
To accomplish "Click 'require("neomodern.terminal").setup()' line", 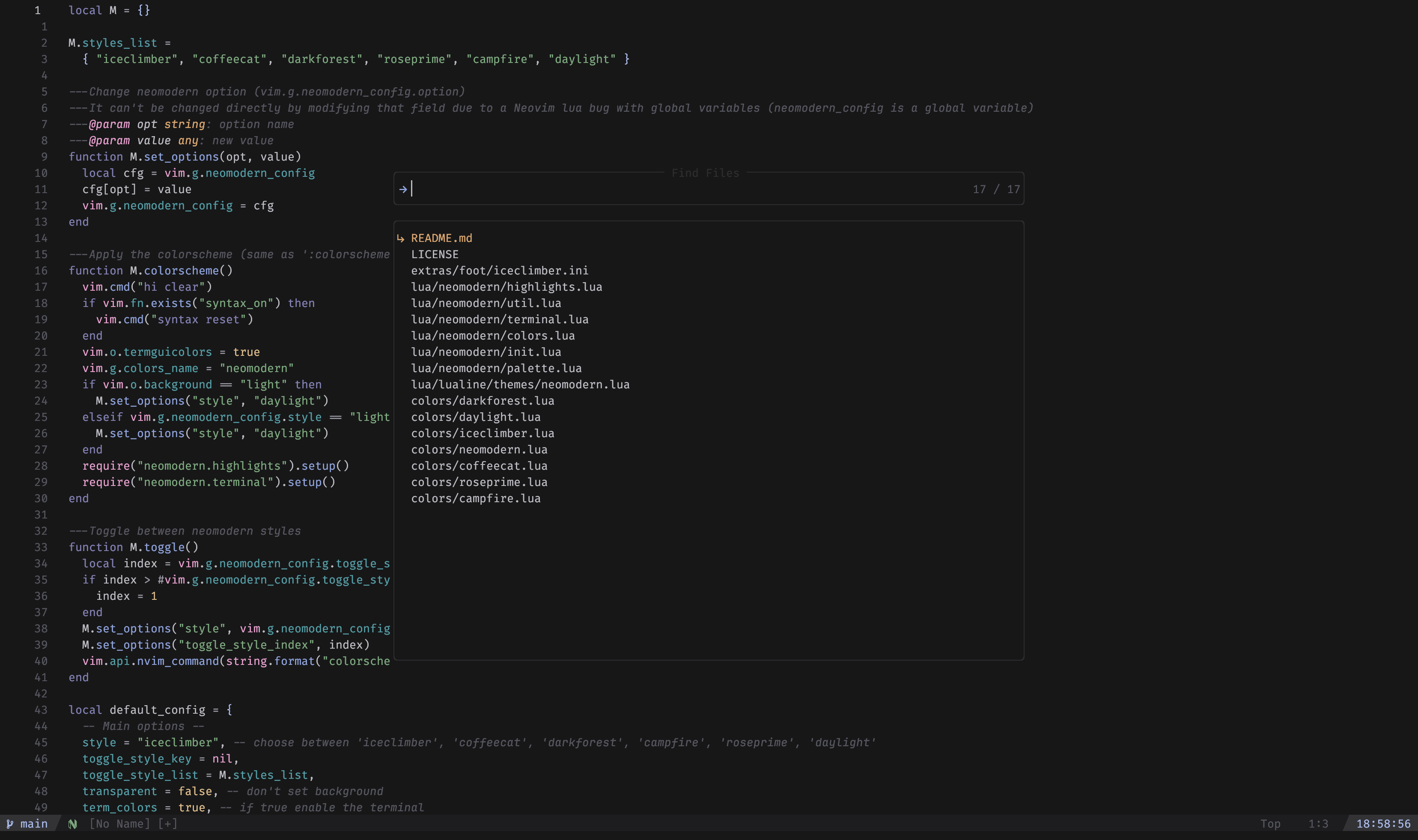I will click(x=209, y=482).
